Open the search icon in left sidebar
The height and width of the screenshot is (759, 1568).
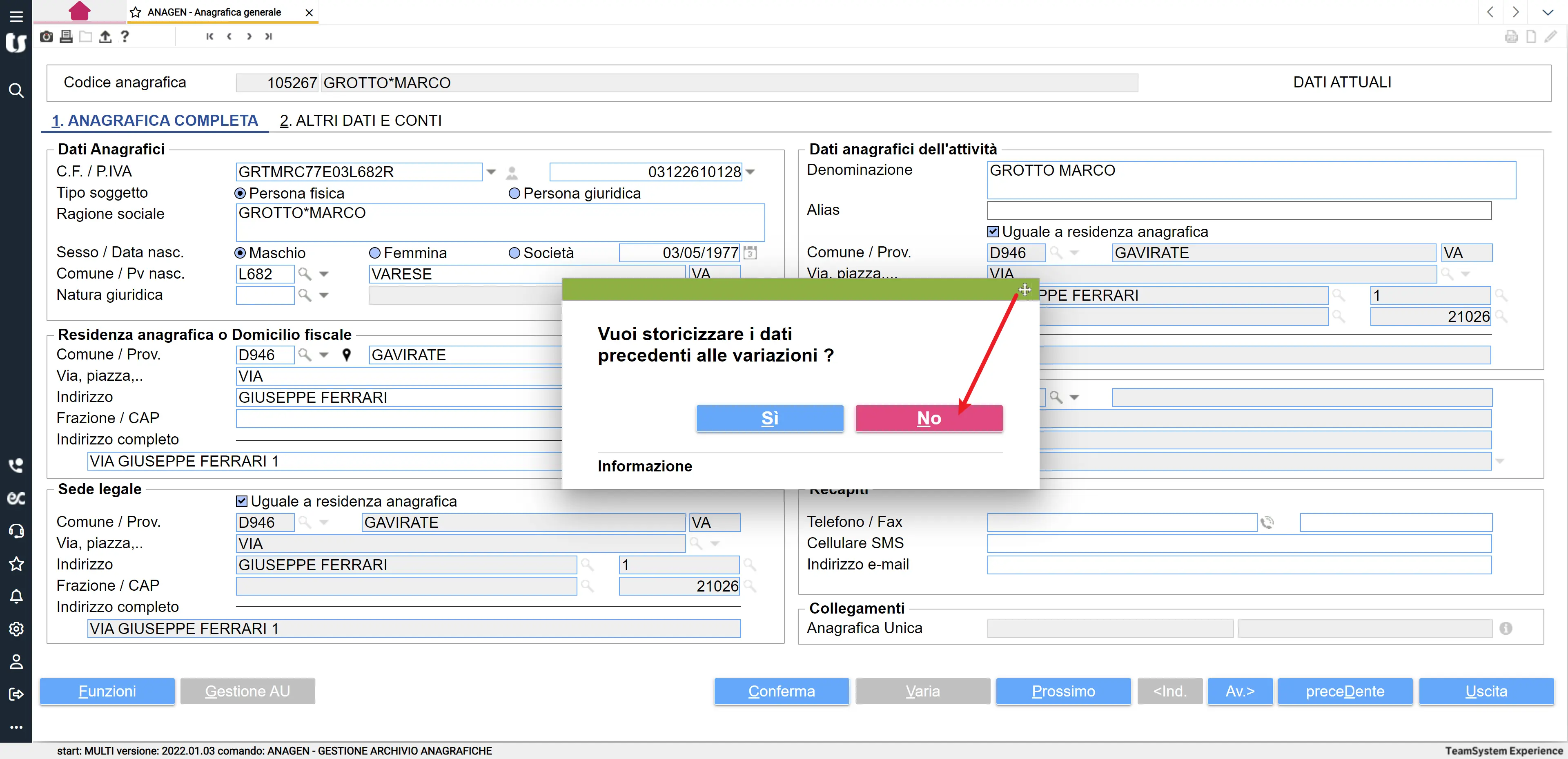pyautogui.click(x=16, y=91)
